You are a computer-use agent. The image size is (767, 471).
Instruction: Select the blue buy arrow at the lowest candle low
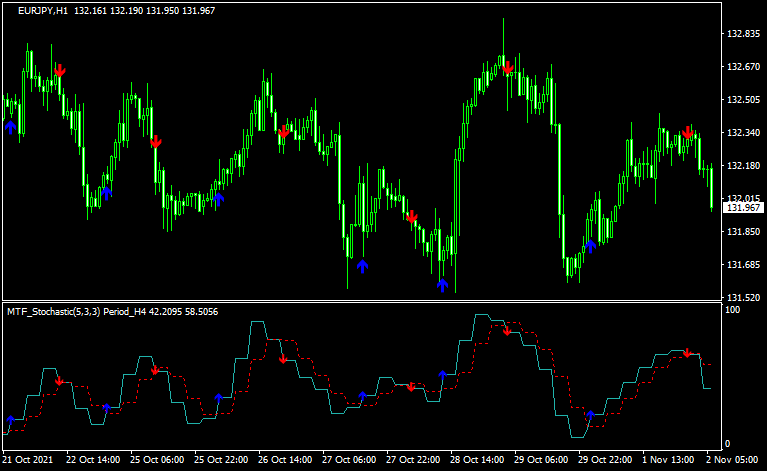(442, 284)
